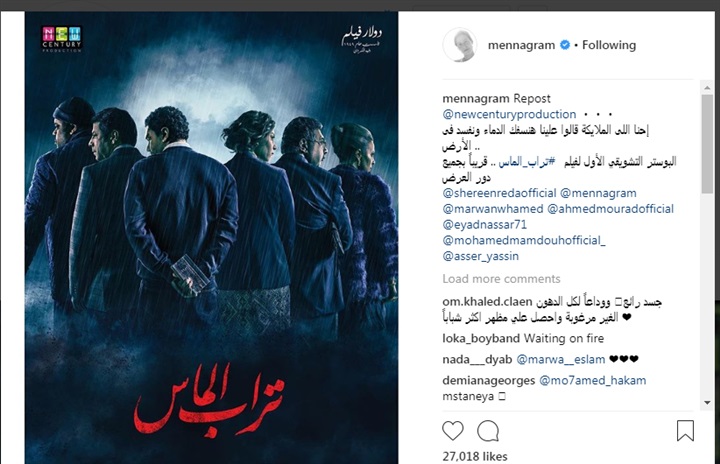Image resolution: width=720 pixels, height=464 pixels.
Task: Open mennagram profile picture
Action: 460,45
